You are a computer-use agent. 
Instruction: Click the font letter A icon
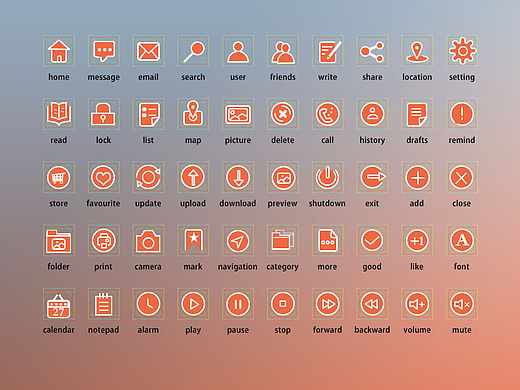(462, 241)
